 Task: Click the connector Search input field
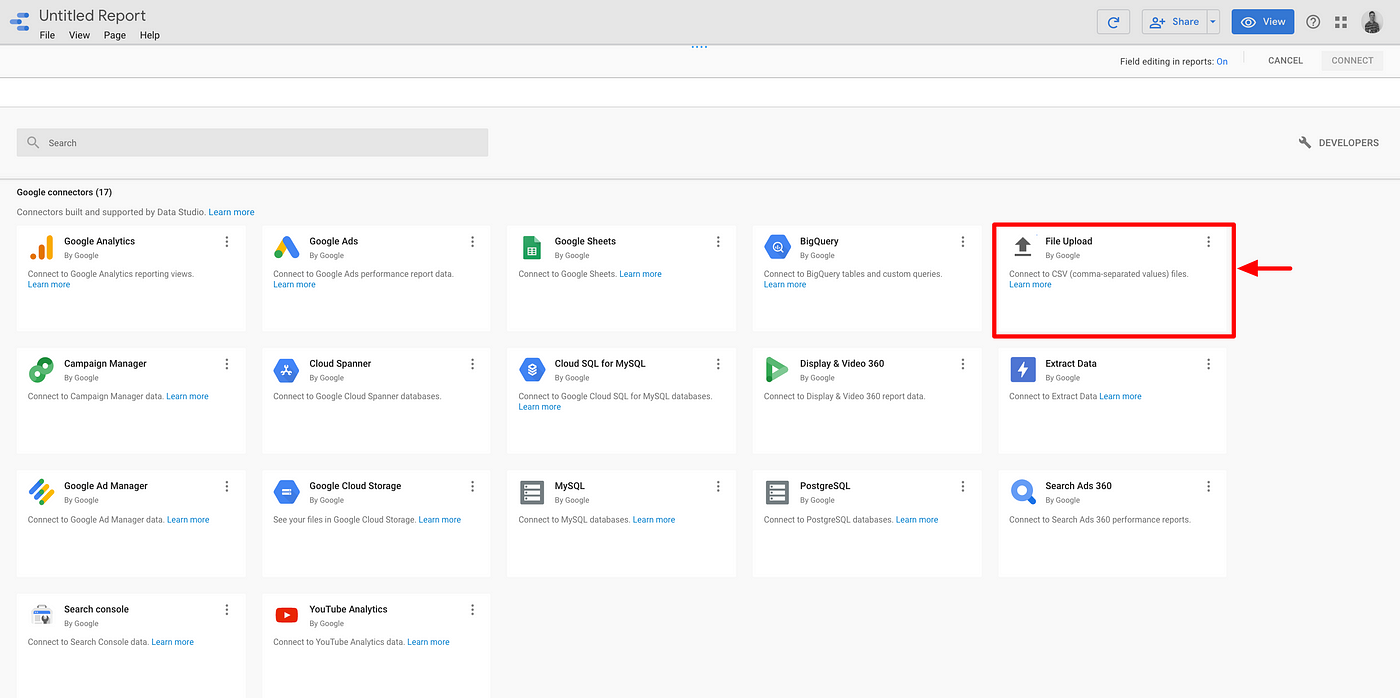point(252,143)
